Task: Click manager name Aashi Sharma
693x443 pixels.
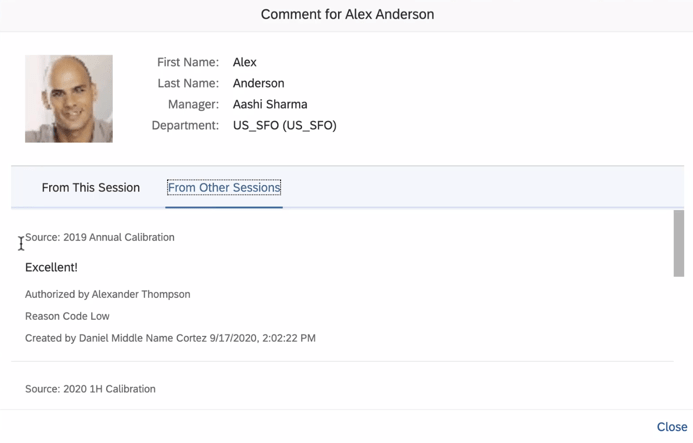Action: click(270, 104)
